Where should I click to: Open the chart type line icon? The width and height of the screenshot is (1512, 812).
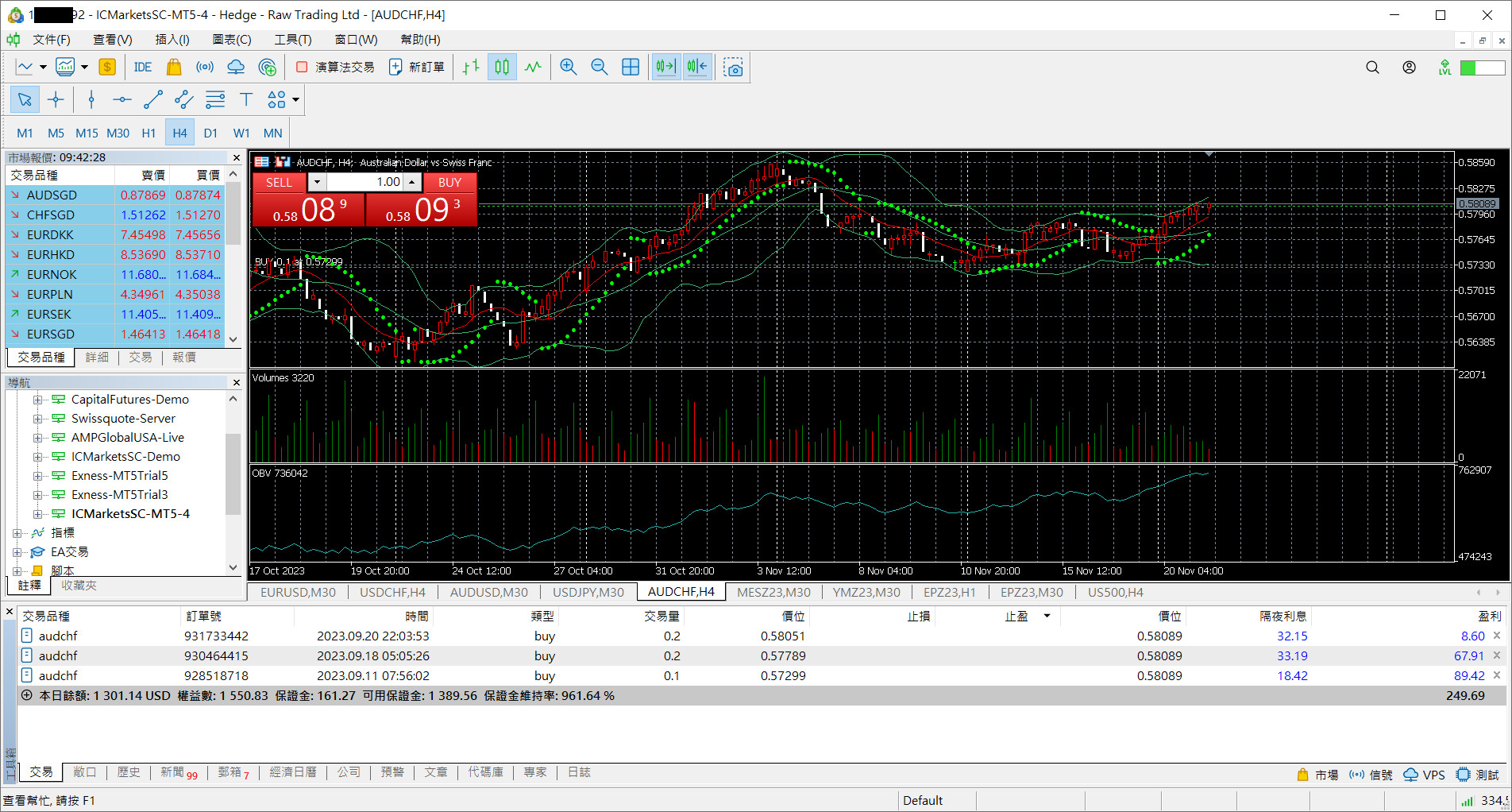pos(25,68)
